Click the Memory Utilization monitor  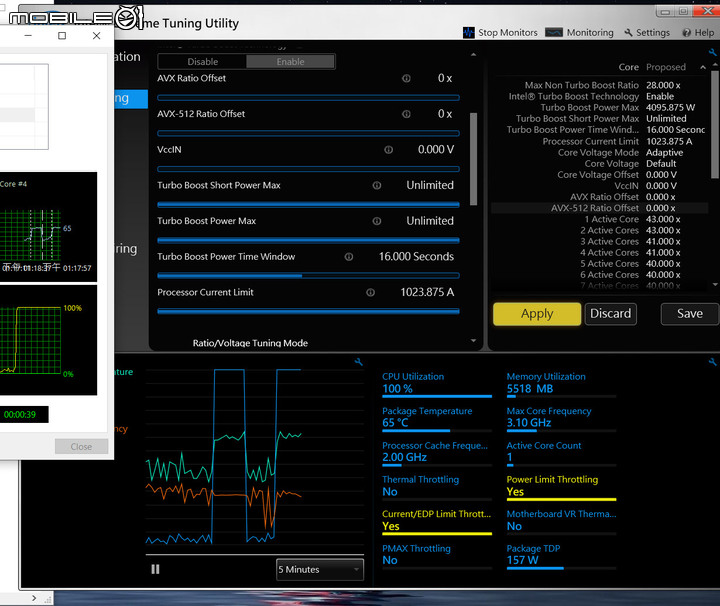pos(561,384)
